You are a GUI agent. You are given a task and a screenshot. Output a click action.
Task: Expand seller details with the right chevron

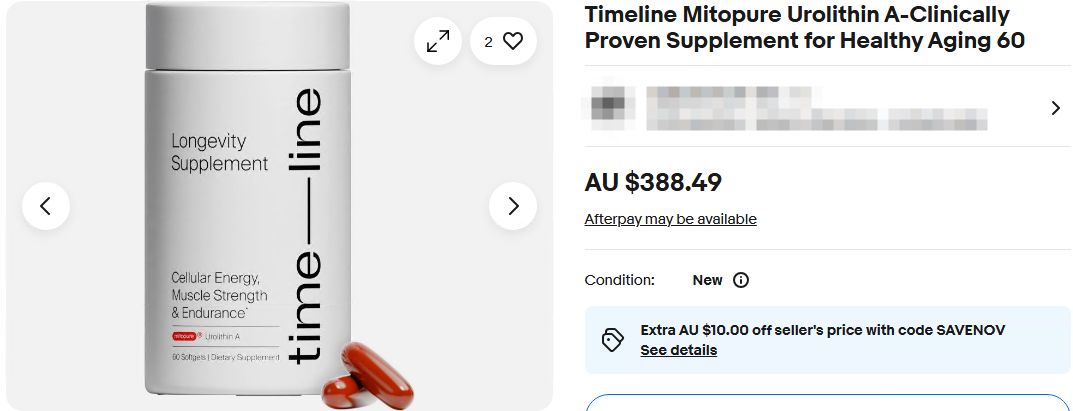(x=1055, y=108)
